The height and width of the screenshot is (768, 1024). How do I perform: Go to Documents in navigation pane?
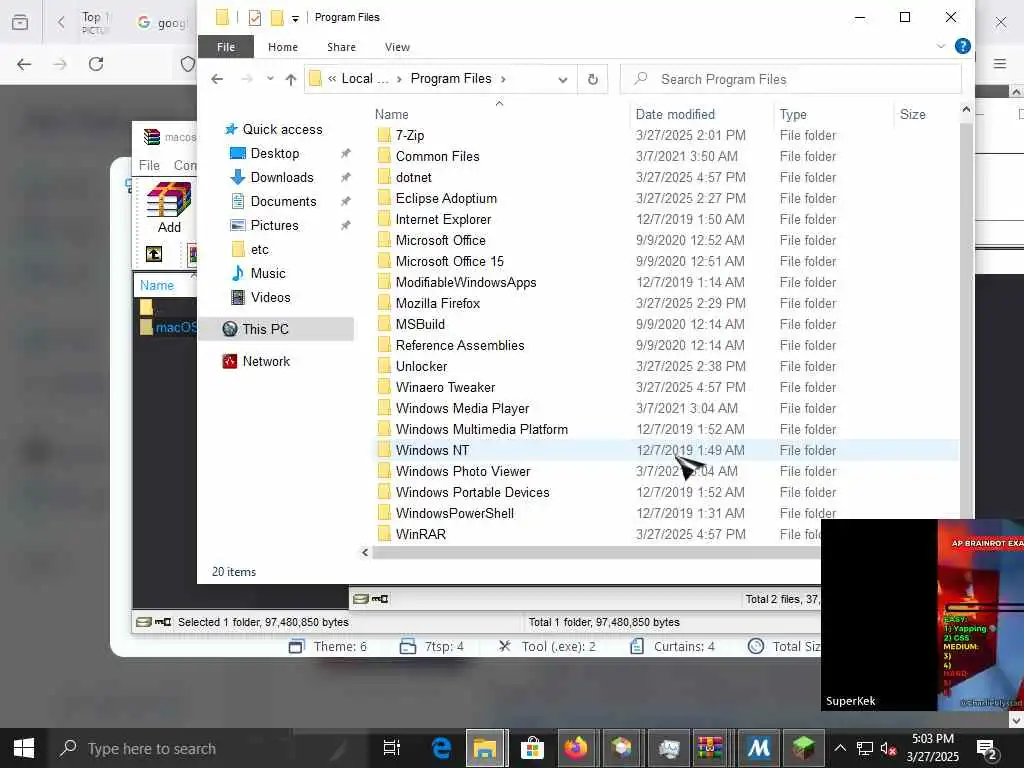click(x=283, y=201)
